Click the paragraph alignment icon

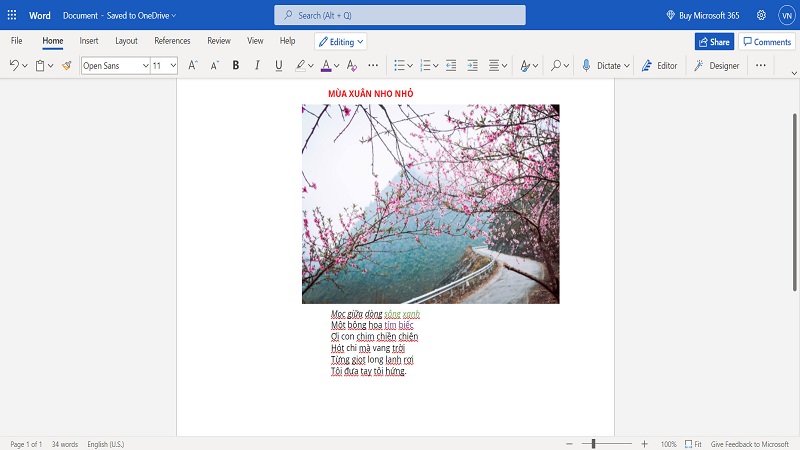click(493, 65)
